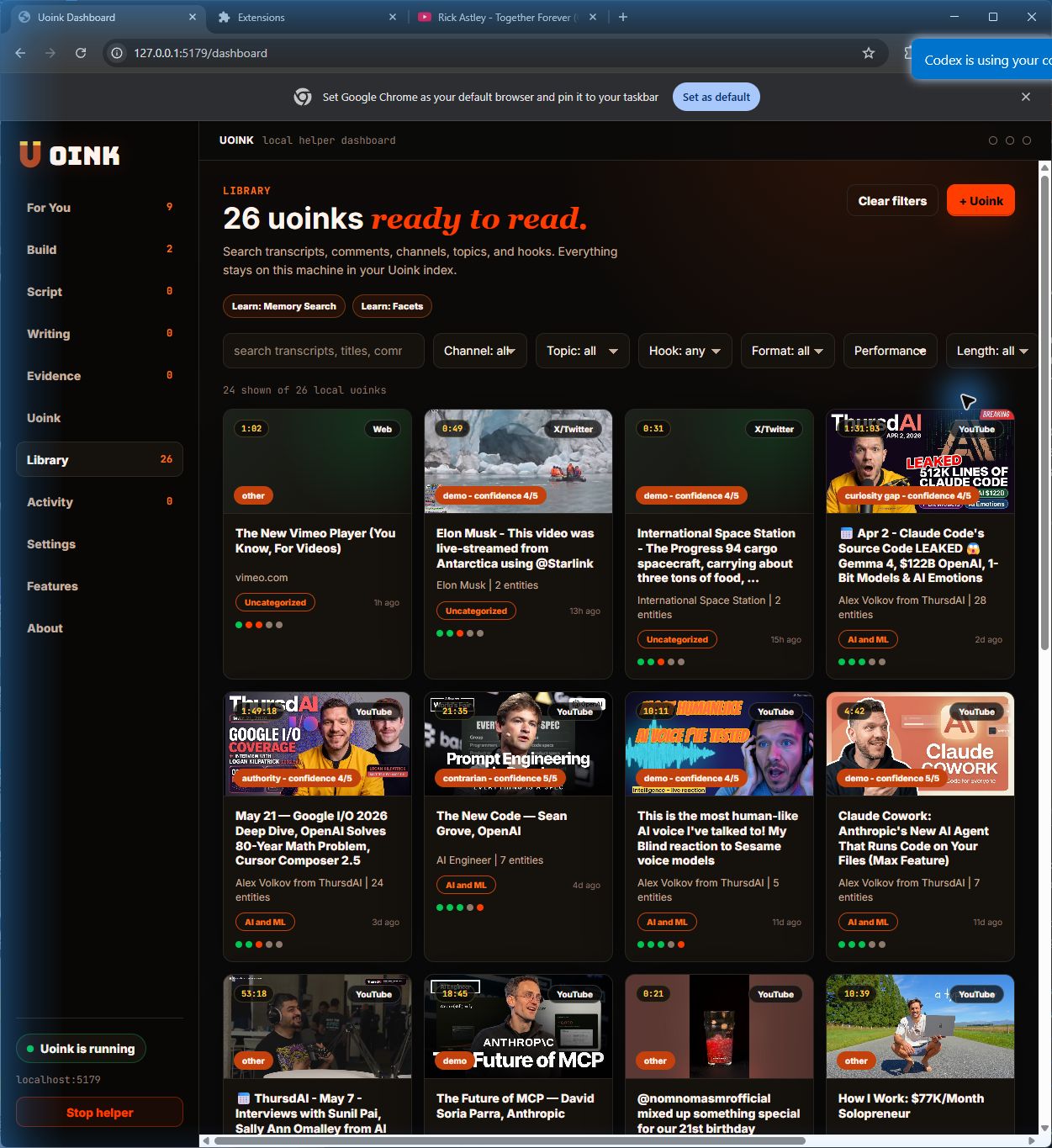Go back to the previous browser page
1052x1148 pixels.
point(20,53)
